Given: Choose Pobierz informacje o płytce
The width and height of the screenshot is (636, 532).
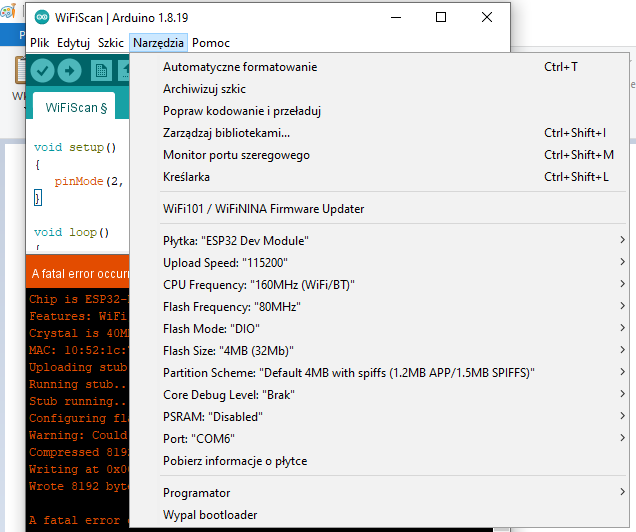Looking at the screenshot, I should pos(379,461).
